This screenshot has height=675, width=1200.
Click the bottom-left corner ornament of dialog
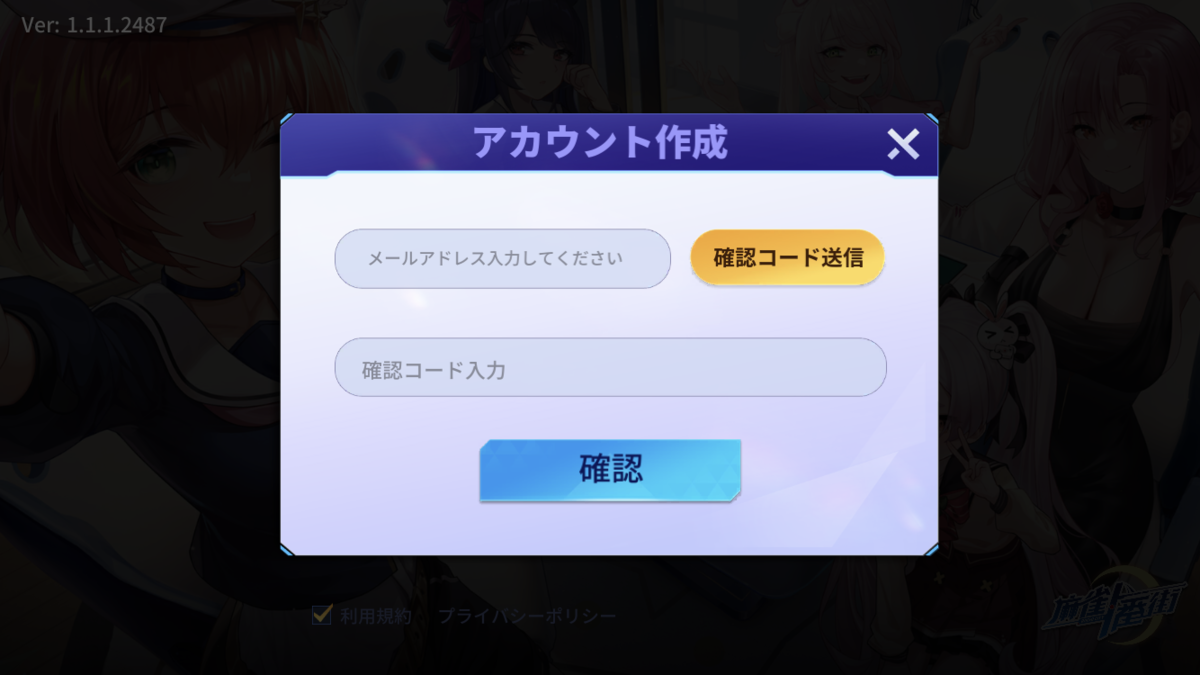(287, 548)
